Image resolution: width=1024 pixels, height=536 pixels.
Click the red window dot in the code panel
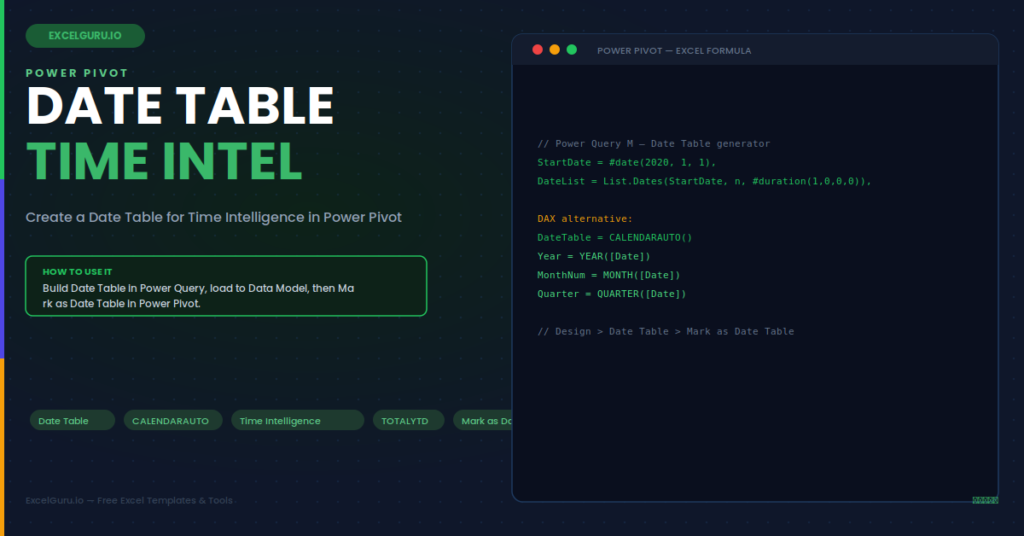click(537, 50)
